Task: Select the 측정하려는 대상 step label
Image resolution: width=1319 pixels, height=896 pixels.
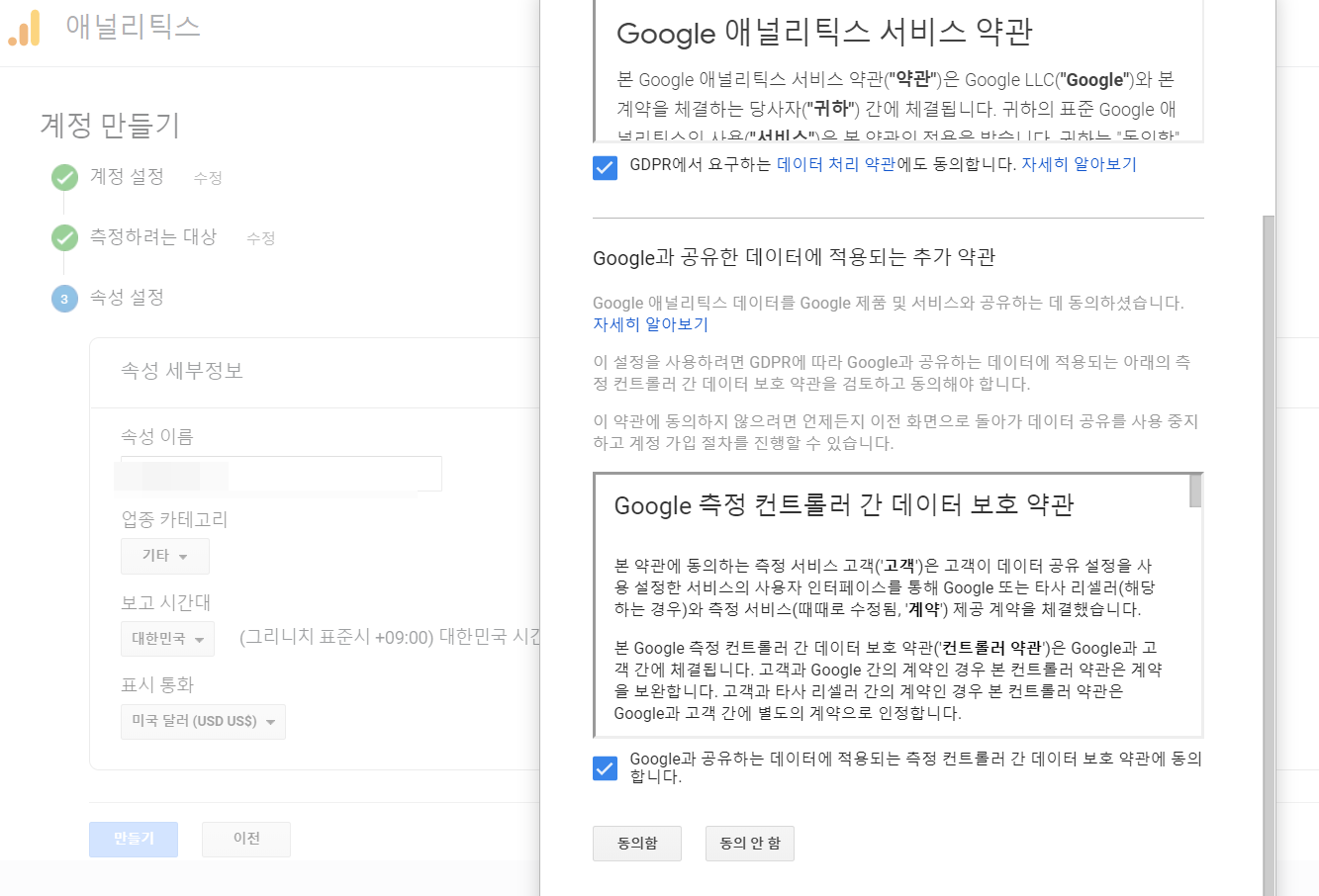Action: (153, 236)
